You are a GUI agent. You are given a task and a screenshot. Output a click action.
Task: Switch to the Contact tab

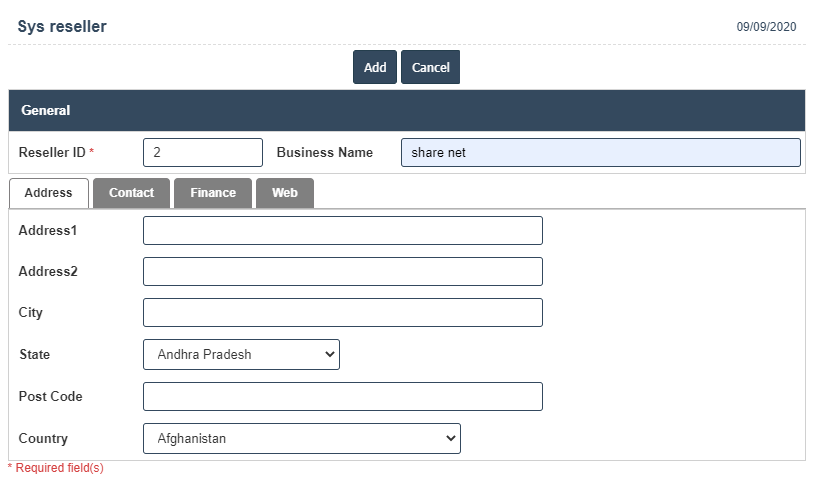click(x=131, y=193)
